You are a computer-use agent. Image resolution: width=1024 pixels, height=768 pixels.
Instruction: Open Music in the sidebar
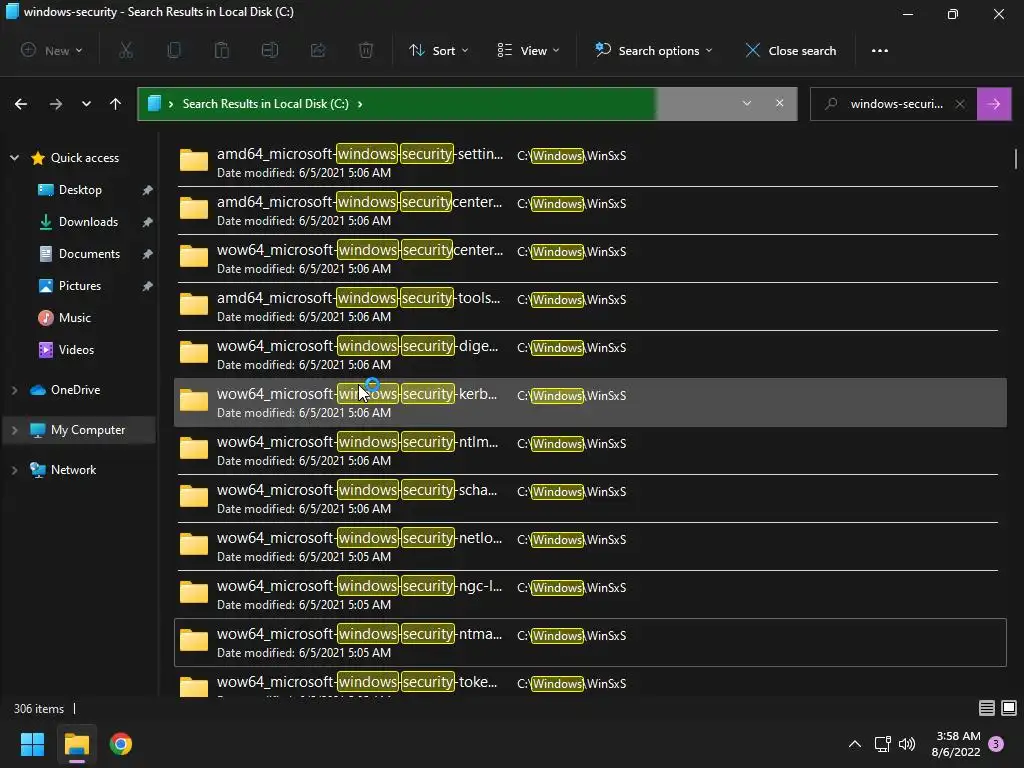point(74,318)
